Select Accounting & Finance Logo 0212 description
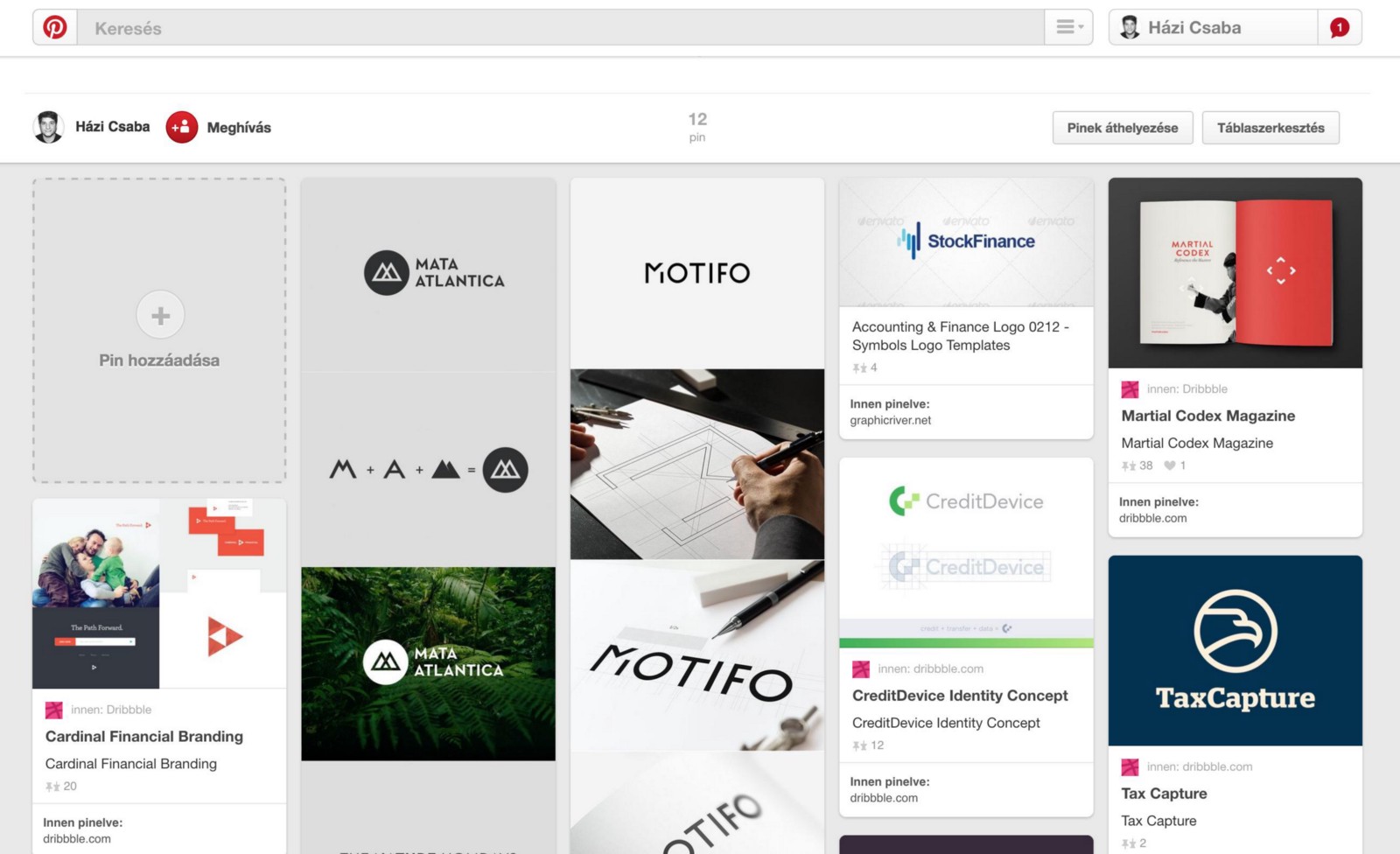1400x854 pixels. coord(961,337)
